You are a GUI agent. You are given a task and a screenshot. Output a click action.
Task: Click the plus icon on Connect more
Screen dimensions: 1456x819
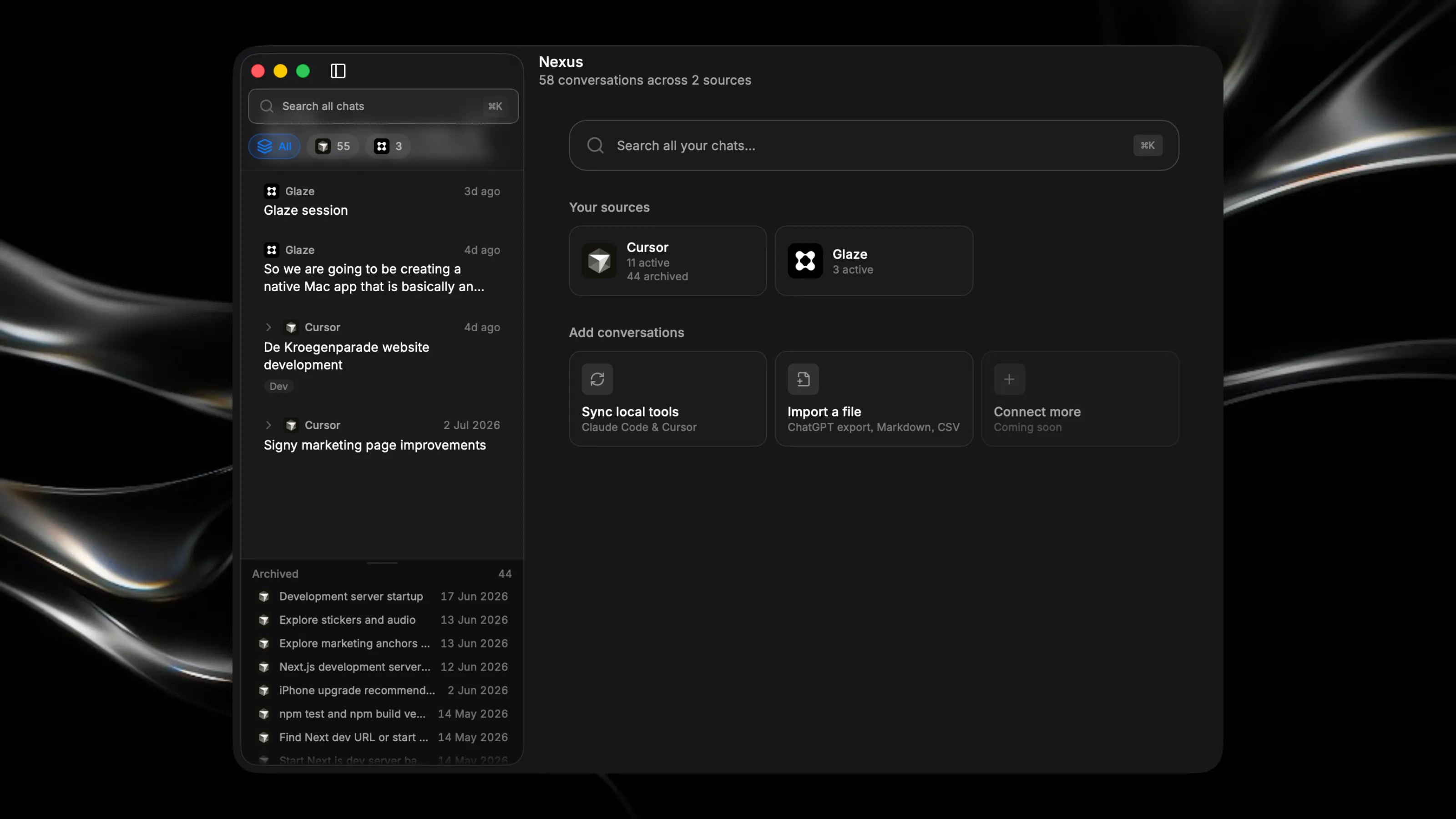tap(1010, 379)
